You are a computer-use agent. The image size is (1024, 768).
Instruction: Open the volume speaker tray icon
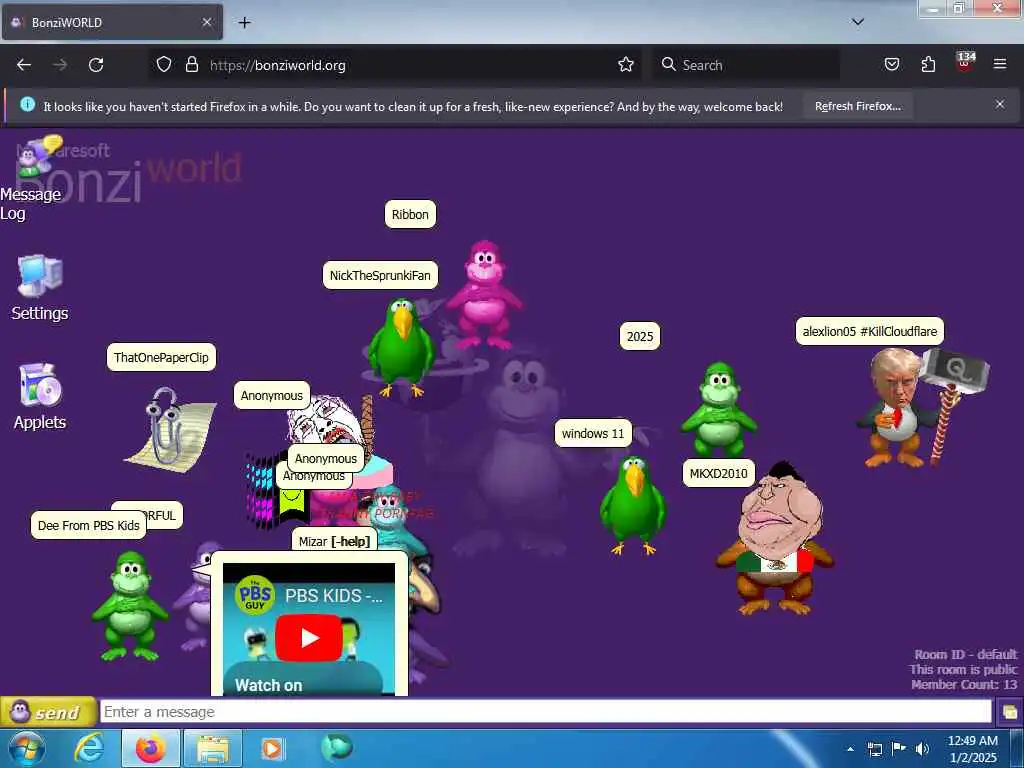(923, 749)
